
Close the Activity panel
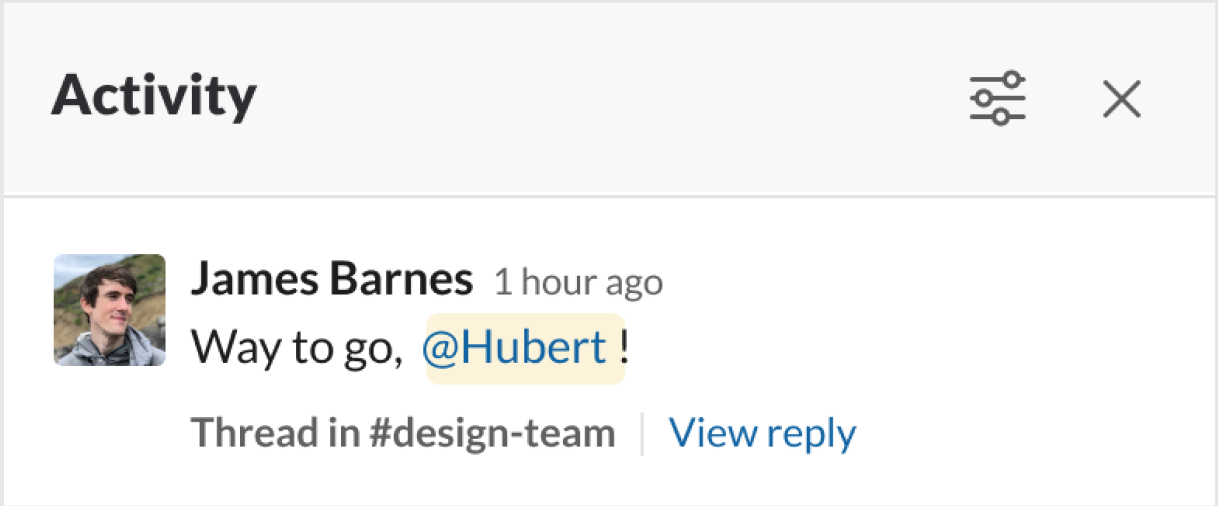coord(1121,99)
